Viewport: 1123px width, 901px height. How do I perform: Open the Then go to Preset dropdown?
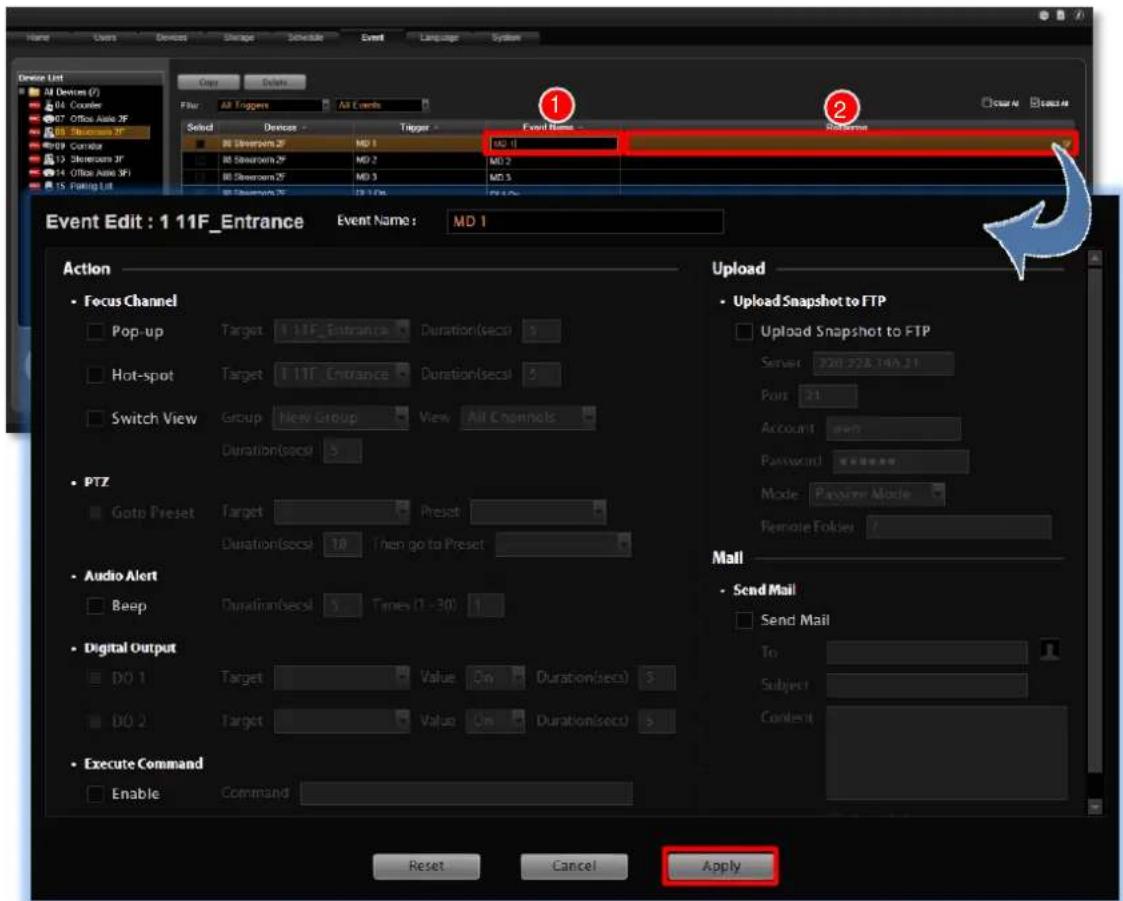click(x=564, y=544)
